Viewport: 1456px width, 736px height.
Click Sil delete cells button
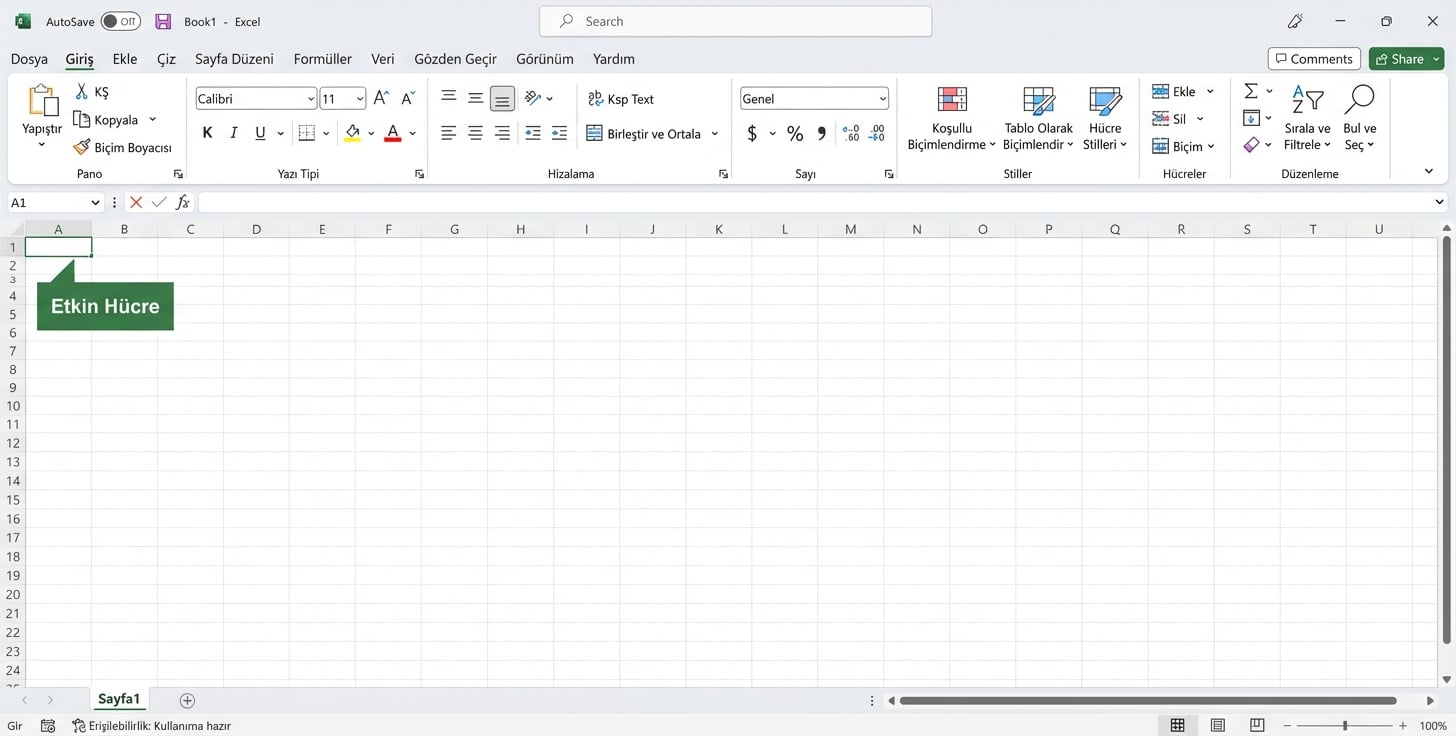click(x=1171, y=119)
